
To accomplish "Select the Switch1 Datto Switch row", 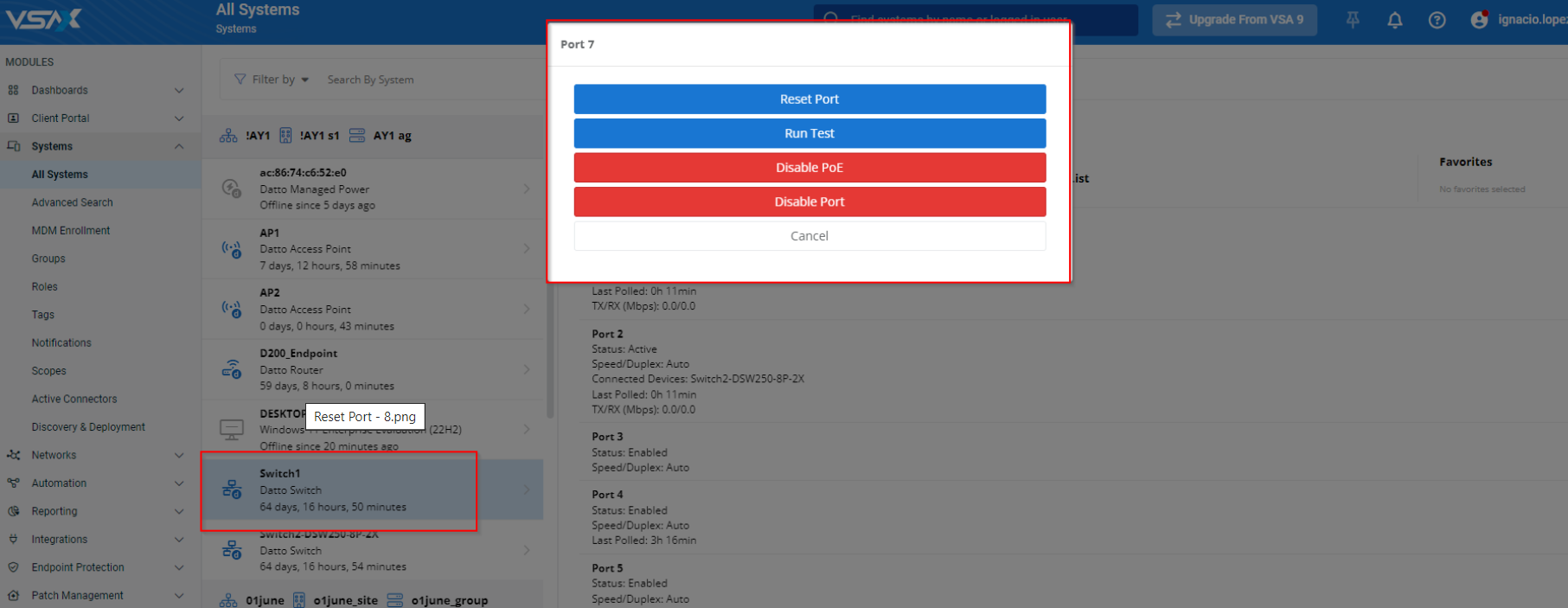I will tap(373, 490).
